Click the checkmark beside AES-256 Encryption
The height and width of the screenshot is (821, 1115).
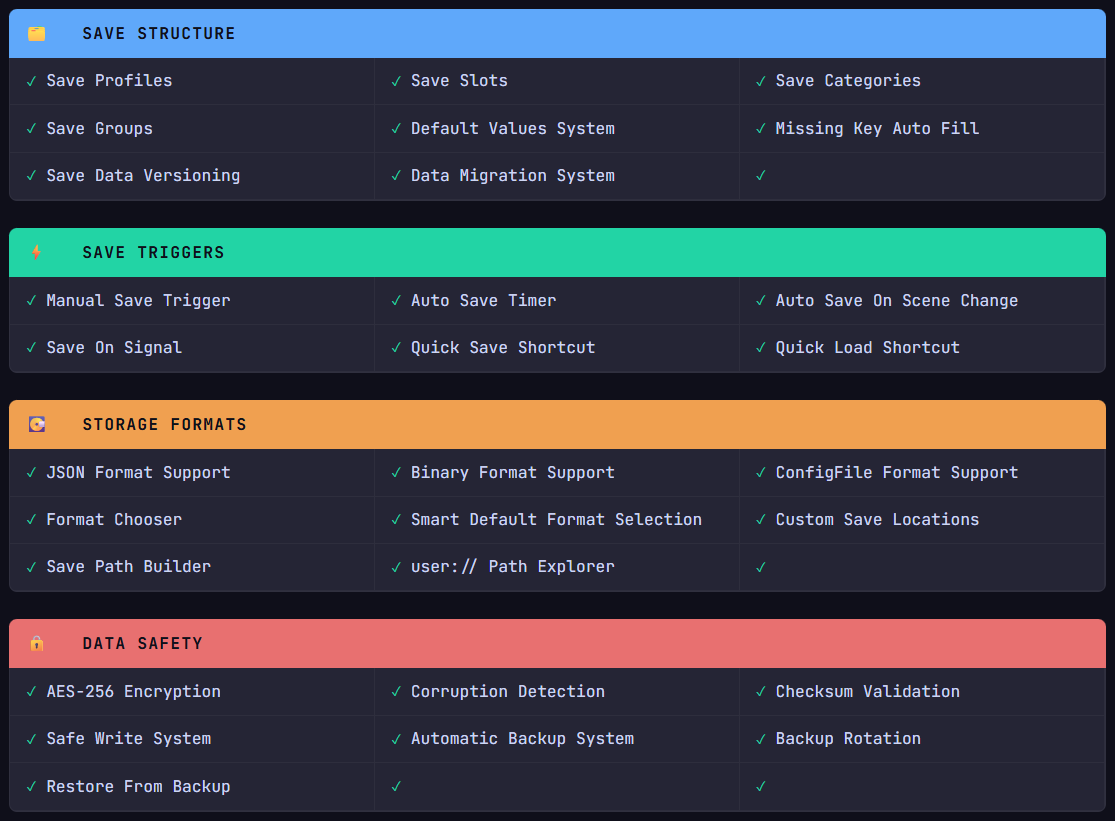click(32, 692)
